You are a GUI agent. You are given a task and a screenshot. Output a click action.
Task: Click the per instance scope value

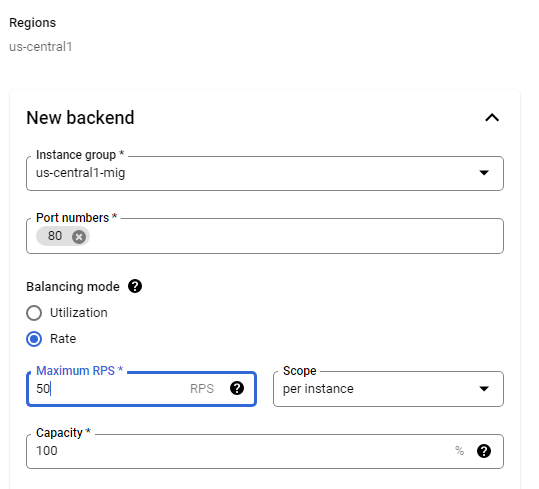point(318,389)
